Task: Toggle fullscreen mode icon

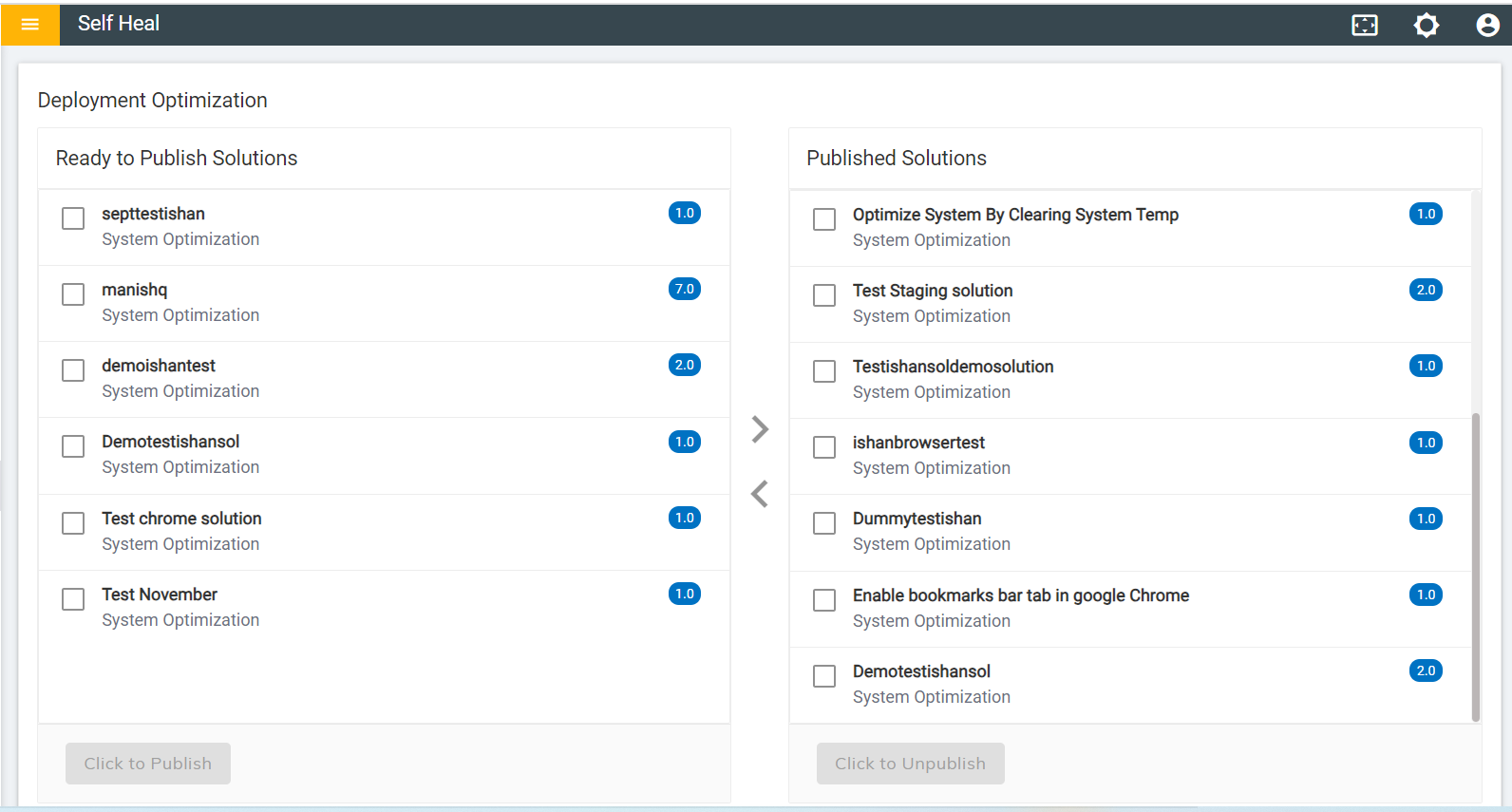Action: pyautogui.click(x=1365, y=26)
